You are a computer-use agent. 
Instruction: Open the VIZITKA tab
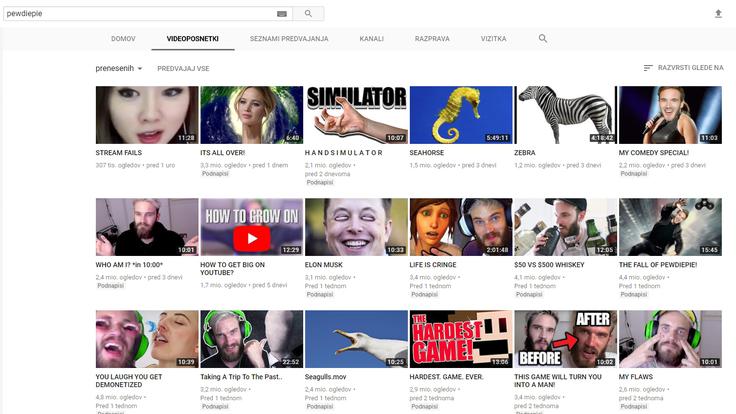pos(493,39)
